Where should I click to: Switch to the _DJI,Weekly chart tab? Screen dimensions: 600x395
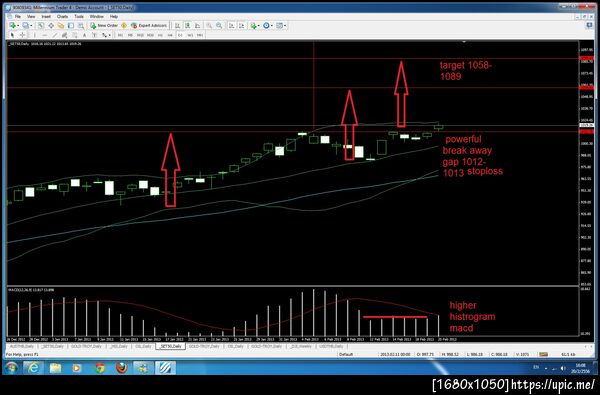click(300, 346)
